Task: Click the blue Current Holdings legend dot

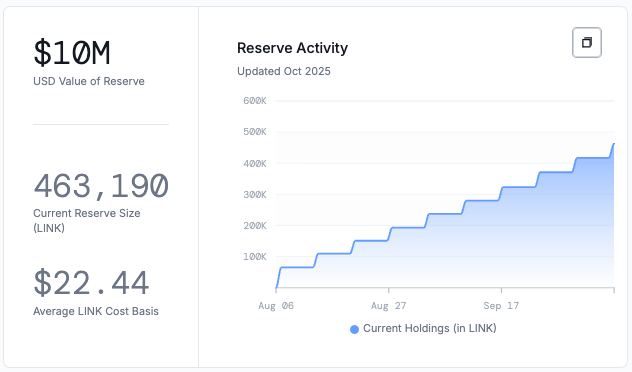Action: point(354,330)
